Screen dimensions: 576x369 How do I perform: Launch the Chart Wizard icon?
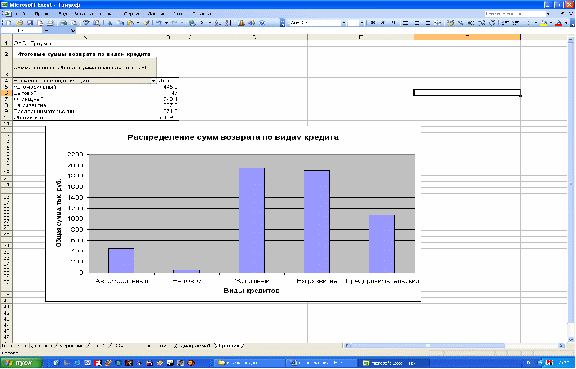[x=241, y=23]
